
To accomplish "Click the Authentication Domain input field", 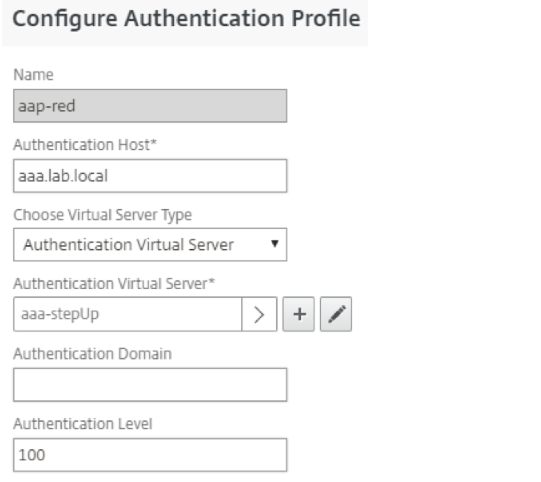I will 150,385.
